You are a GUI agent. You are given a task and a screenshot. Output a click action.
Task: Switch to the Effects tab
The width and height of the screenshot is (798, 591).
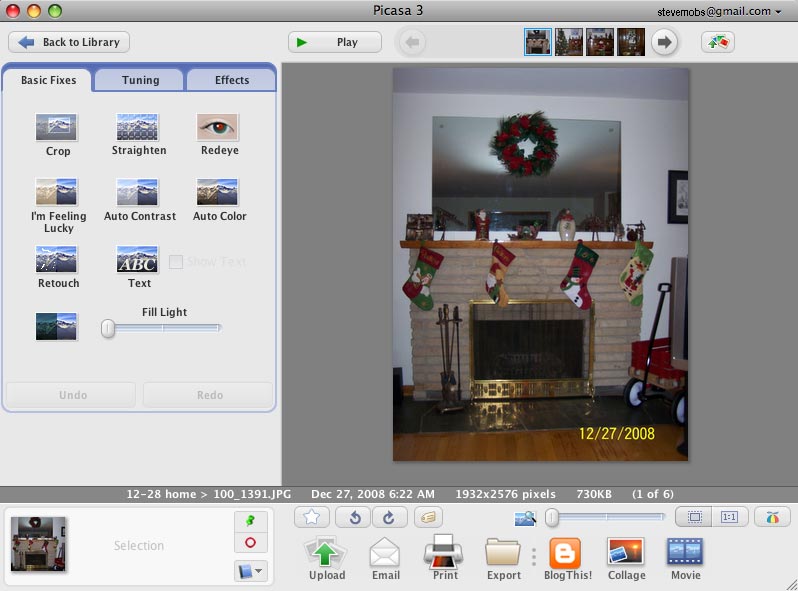[x=232, y=80]
